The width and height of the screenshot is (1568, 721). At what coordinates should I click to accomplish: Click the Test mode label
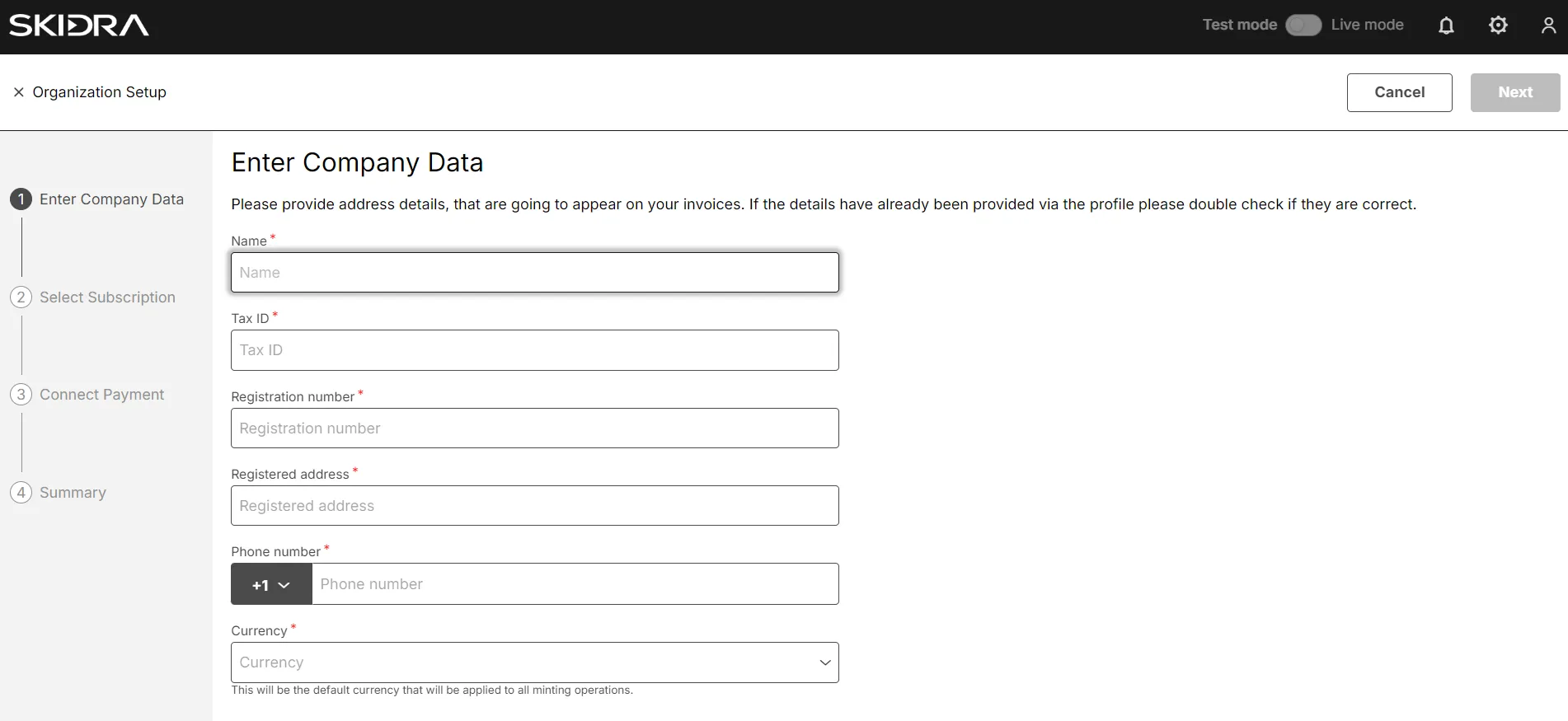(1240, 25)
